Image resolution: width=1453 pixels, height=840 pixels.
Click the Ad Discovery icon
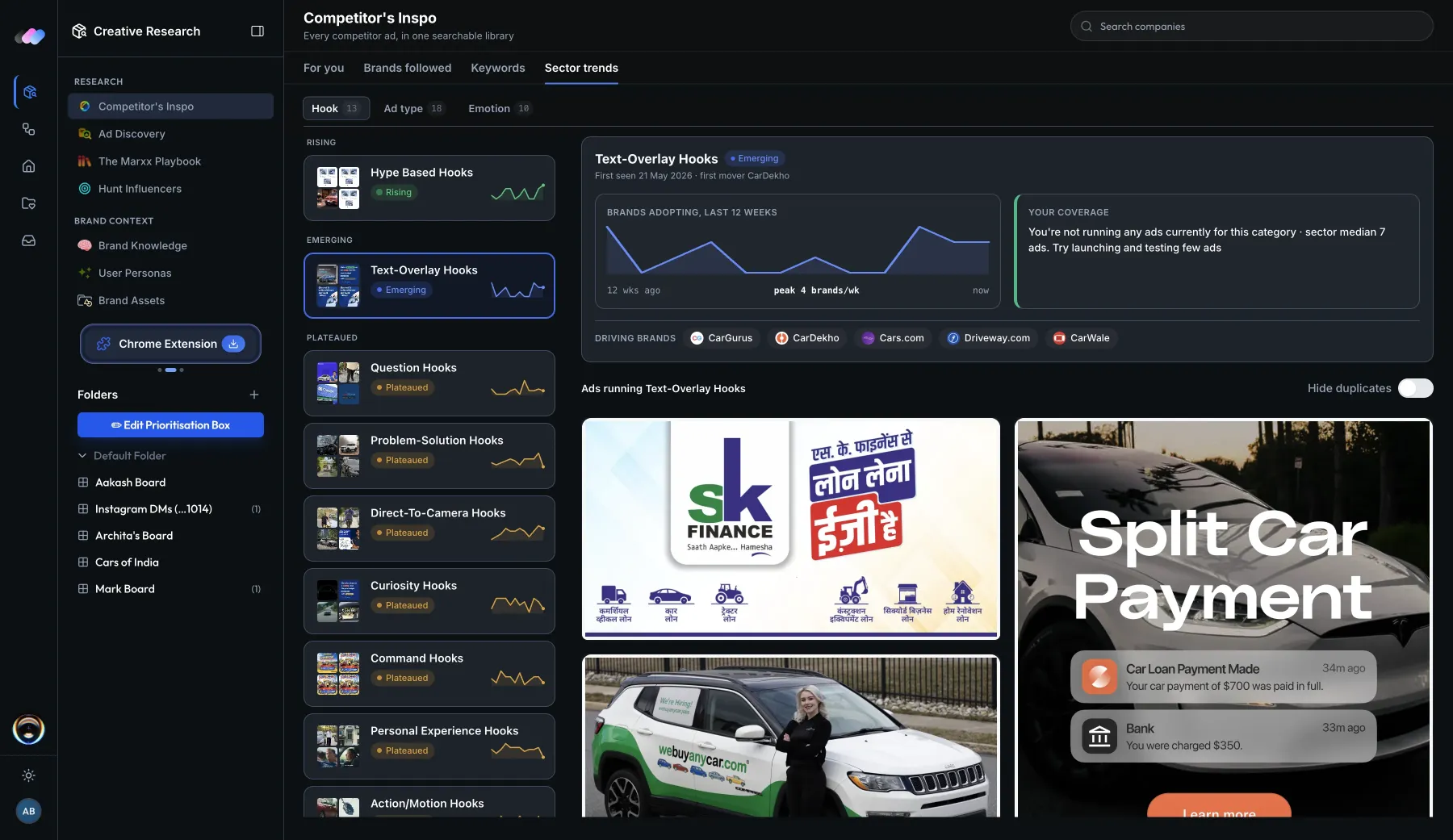tap(85, 134)
